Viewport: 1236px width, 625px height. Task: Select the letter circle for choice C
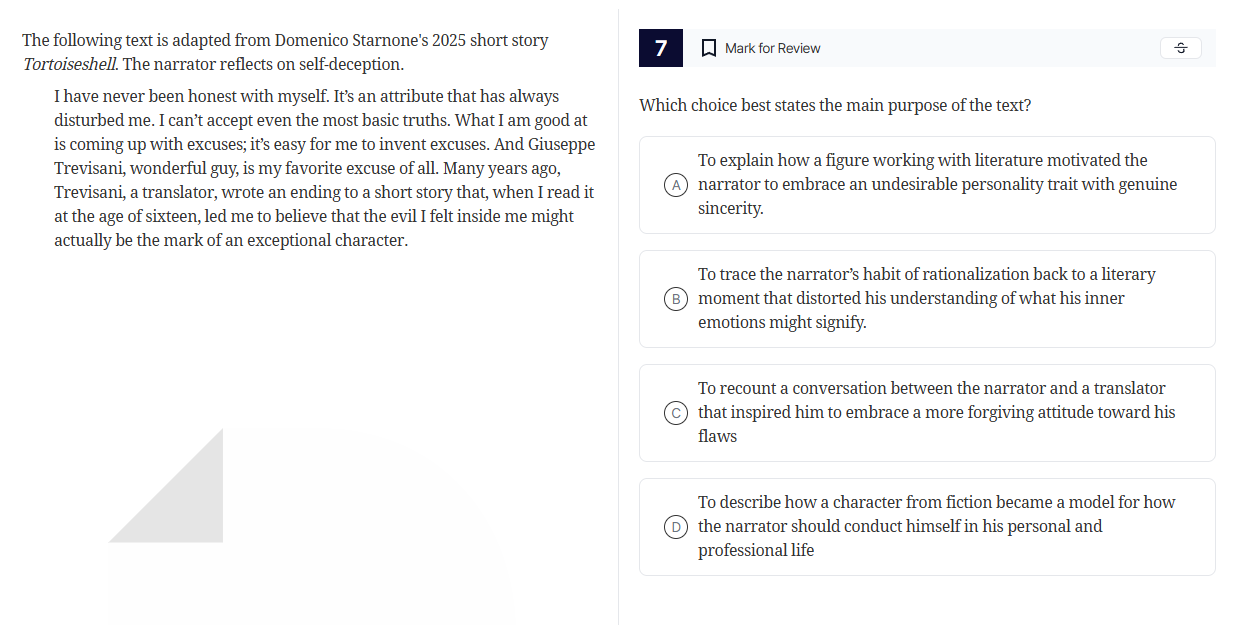click(x=675, y=412)
